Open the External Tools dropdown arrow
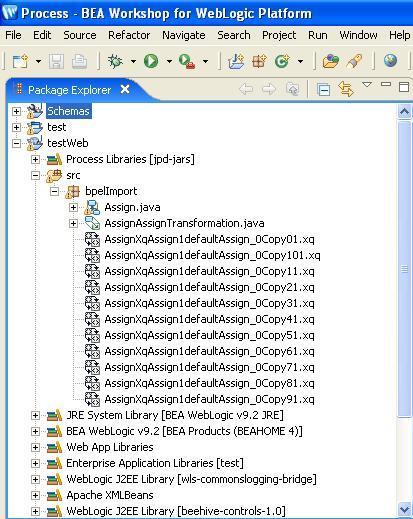This screenshot has height=519, width=413. pos(205,61)
